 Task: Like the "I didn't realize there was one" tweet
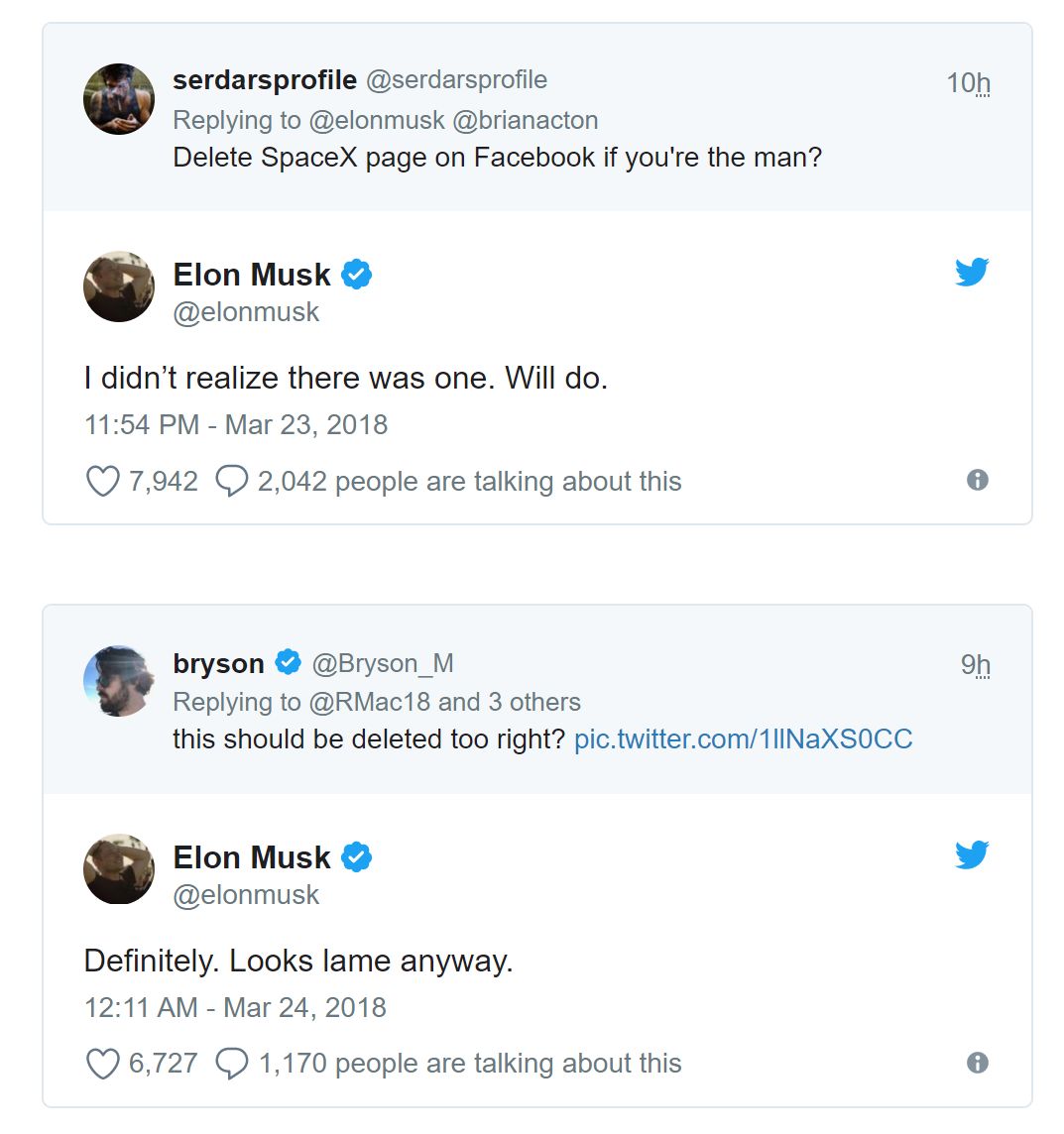[102, 482]
